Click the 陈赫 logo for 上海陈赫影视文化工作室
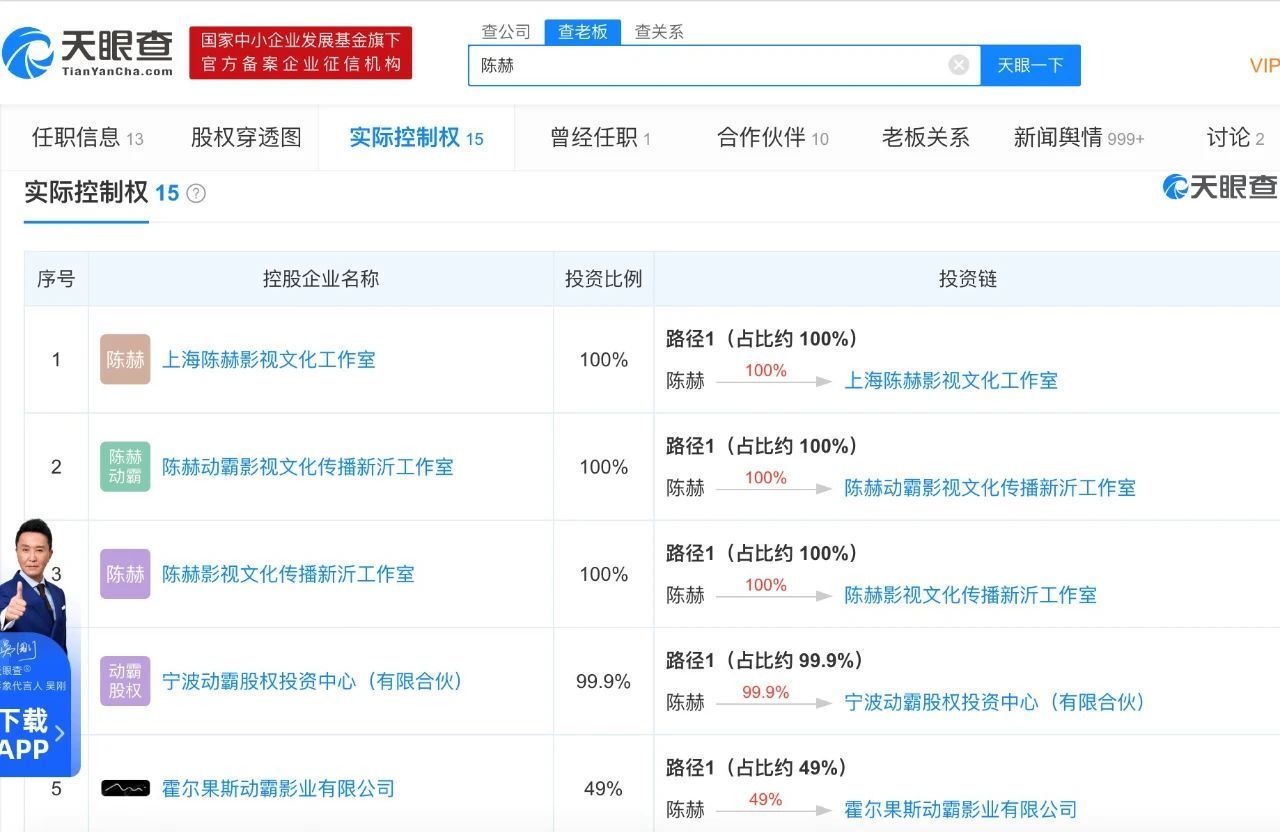This screenshot has width=1280, height=832. pyautogui.click(x=125, y=359)
